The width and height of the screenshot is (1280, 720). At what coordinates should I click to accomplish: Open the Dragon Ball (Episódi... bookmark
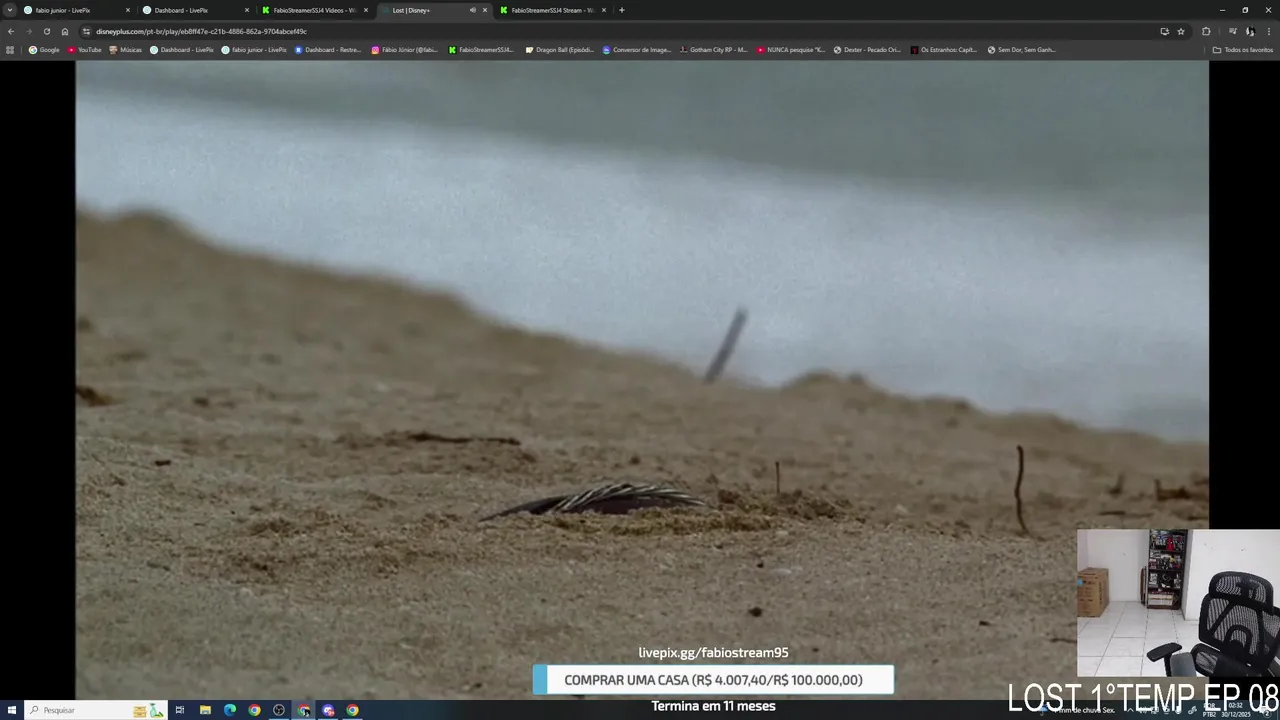560,50
